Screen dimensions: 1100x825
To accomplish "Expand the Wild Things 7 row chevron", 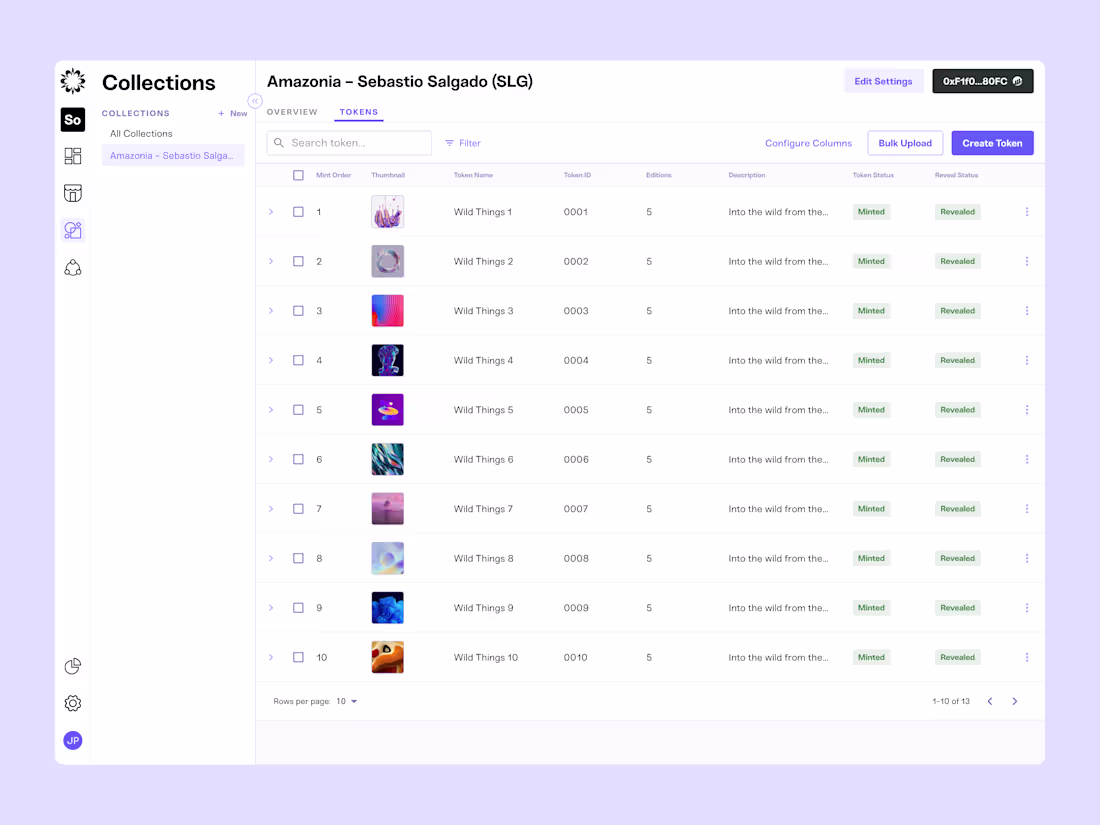I will tap(271, 508).
